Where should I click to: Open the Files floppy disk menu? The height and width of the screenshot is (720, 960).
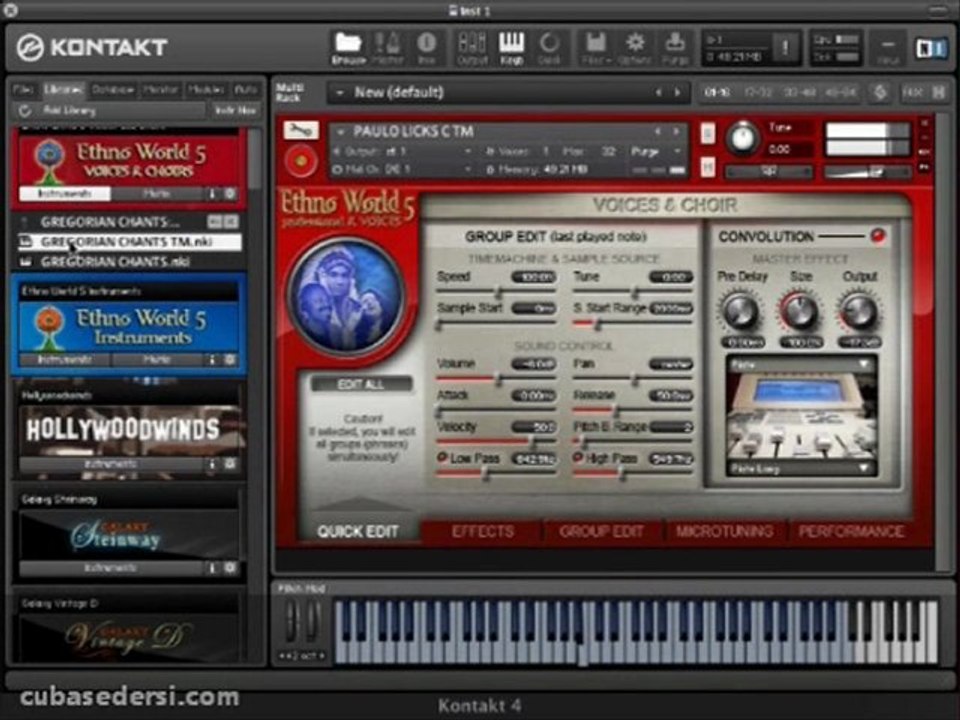click(x=596, y=48)
